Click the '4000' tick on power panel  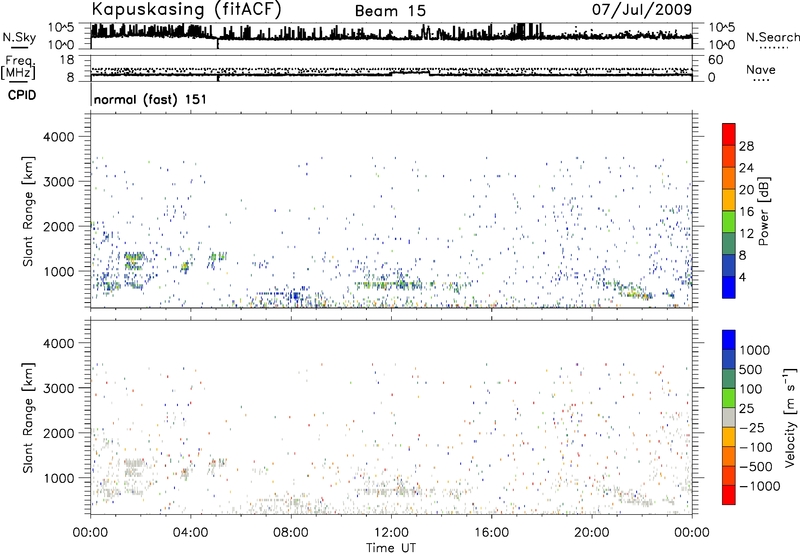[59, 137]
